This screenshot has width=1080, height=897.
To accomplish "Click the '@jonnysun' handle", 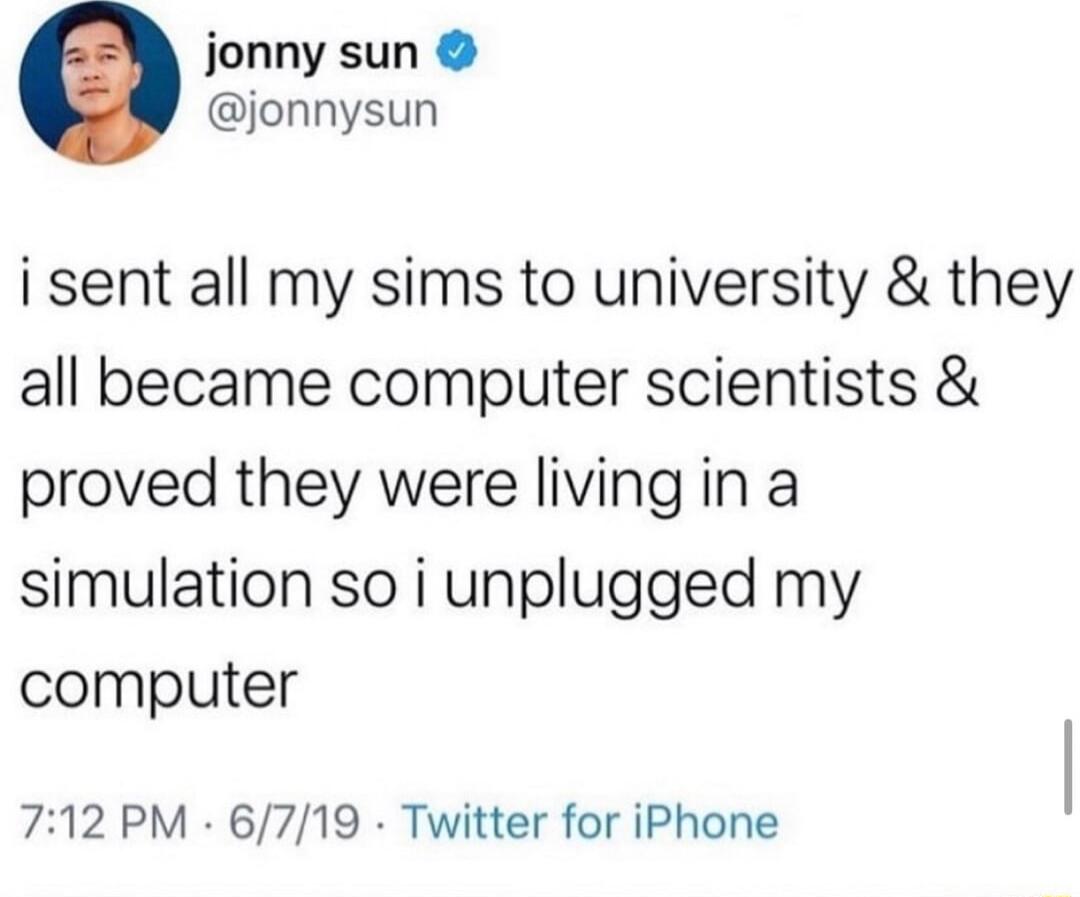I will pyautogui.click(x=322, y=113).
